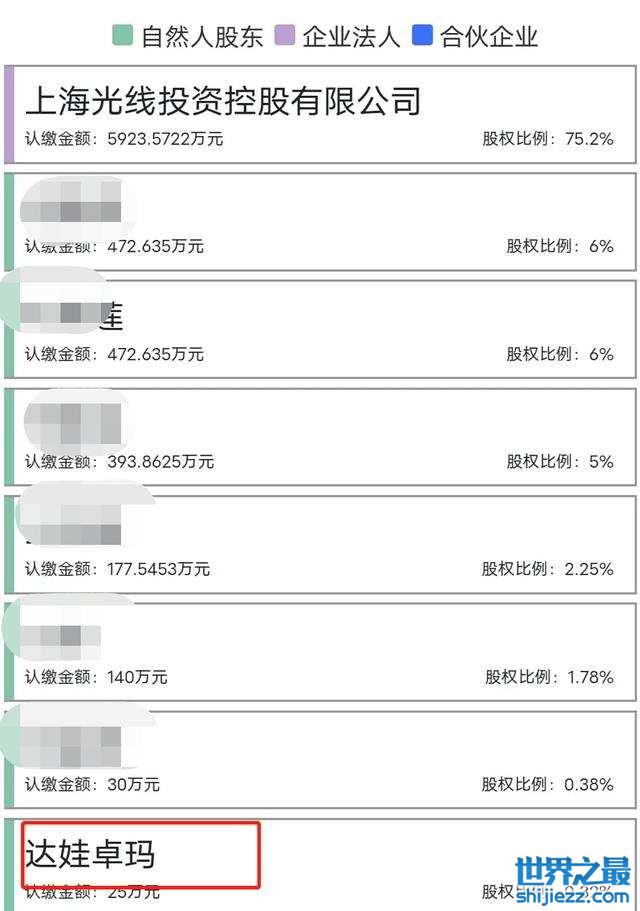Select the 自然人股东 legend label

tap(202, 38)
